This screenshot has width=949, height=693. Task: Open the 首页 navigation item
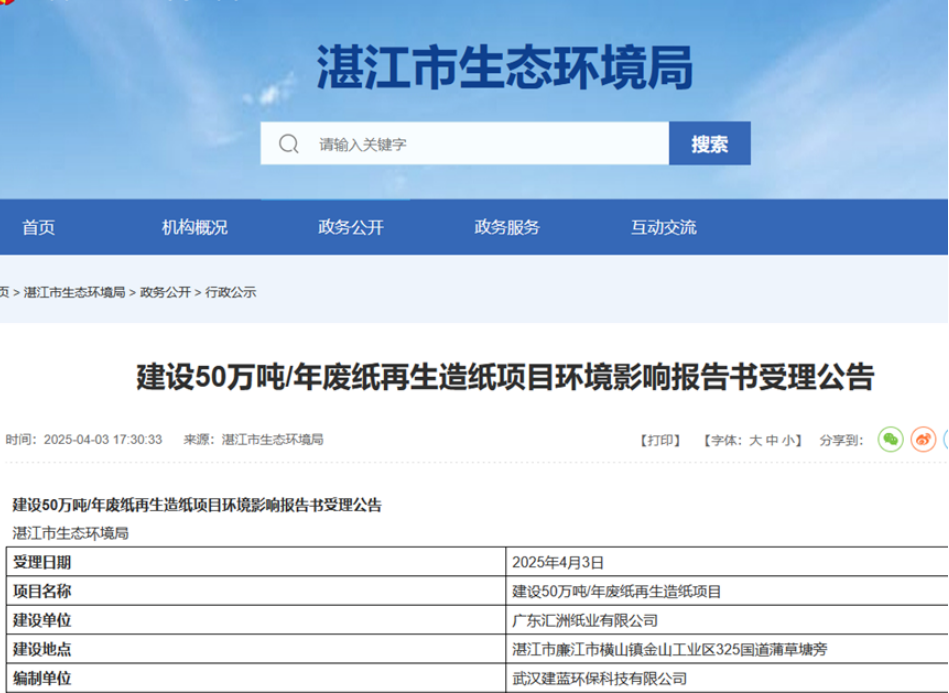pos(39,227)
